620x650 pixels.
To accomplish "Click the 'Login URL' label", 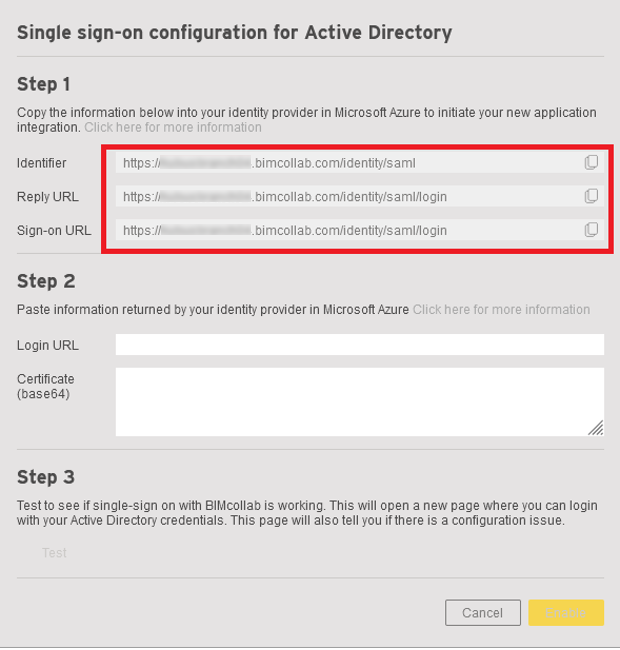I will 48,345.
